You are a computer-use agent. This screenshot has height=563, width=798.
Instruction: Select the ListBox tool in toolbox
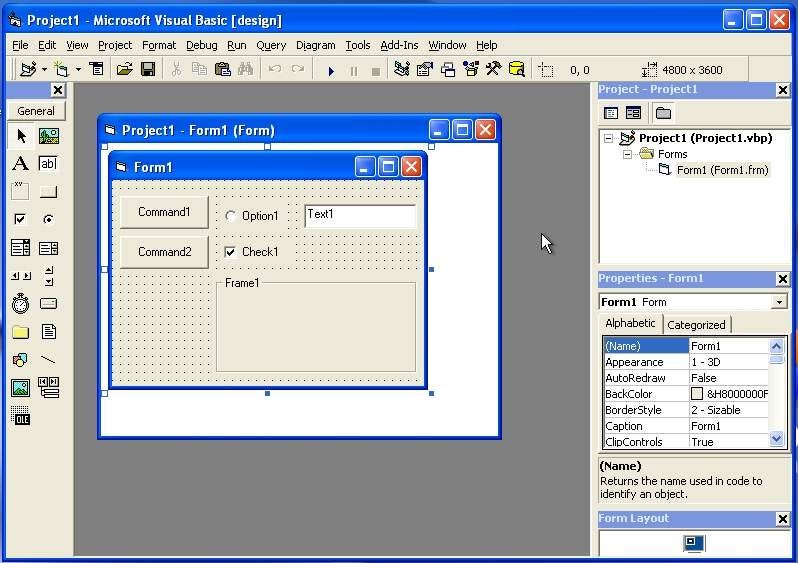48,248
